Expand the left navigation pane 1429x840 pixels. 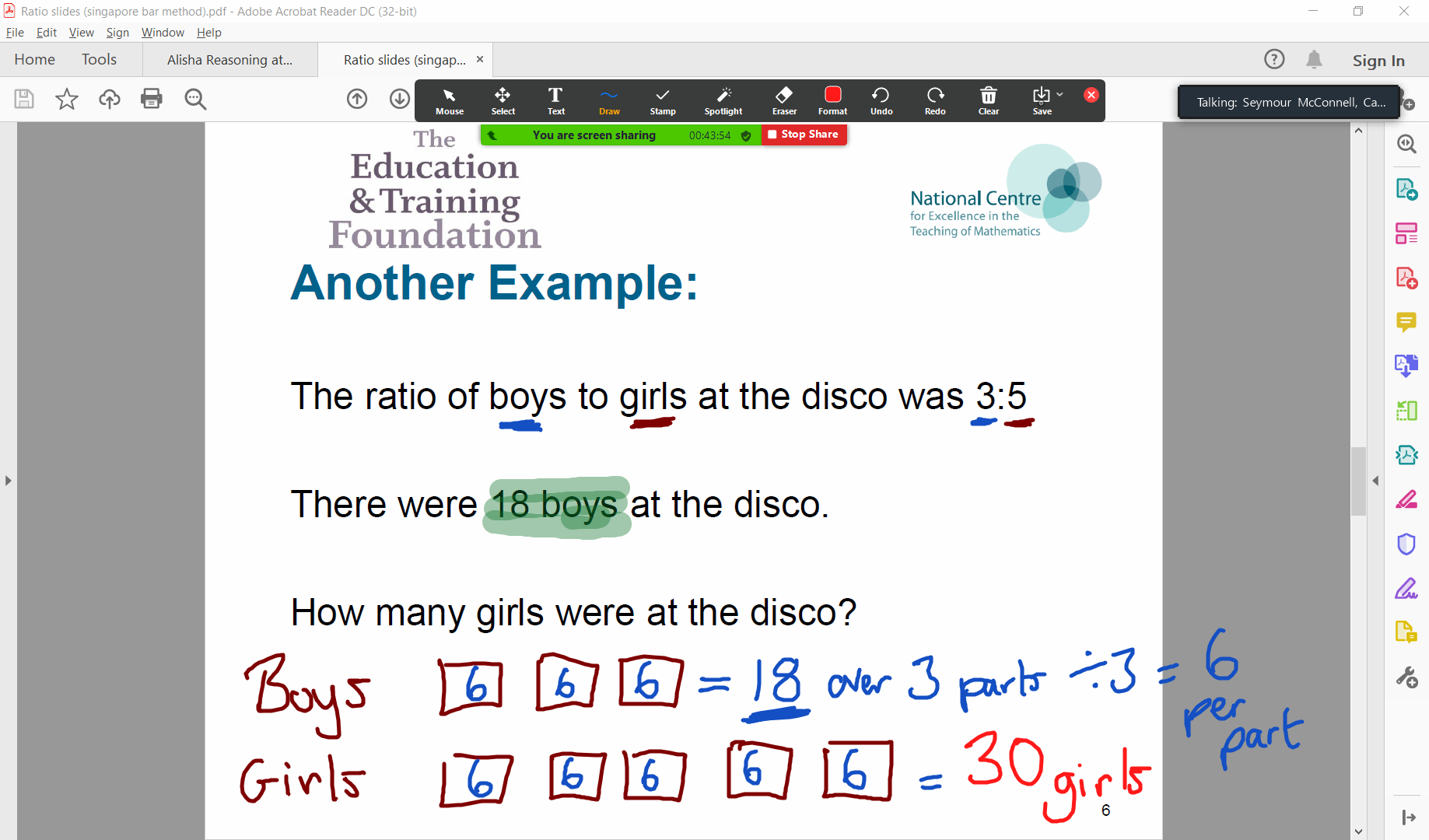[x=8, y=481]
